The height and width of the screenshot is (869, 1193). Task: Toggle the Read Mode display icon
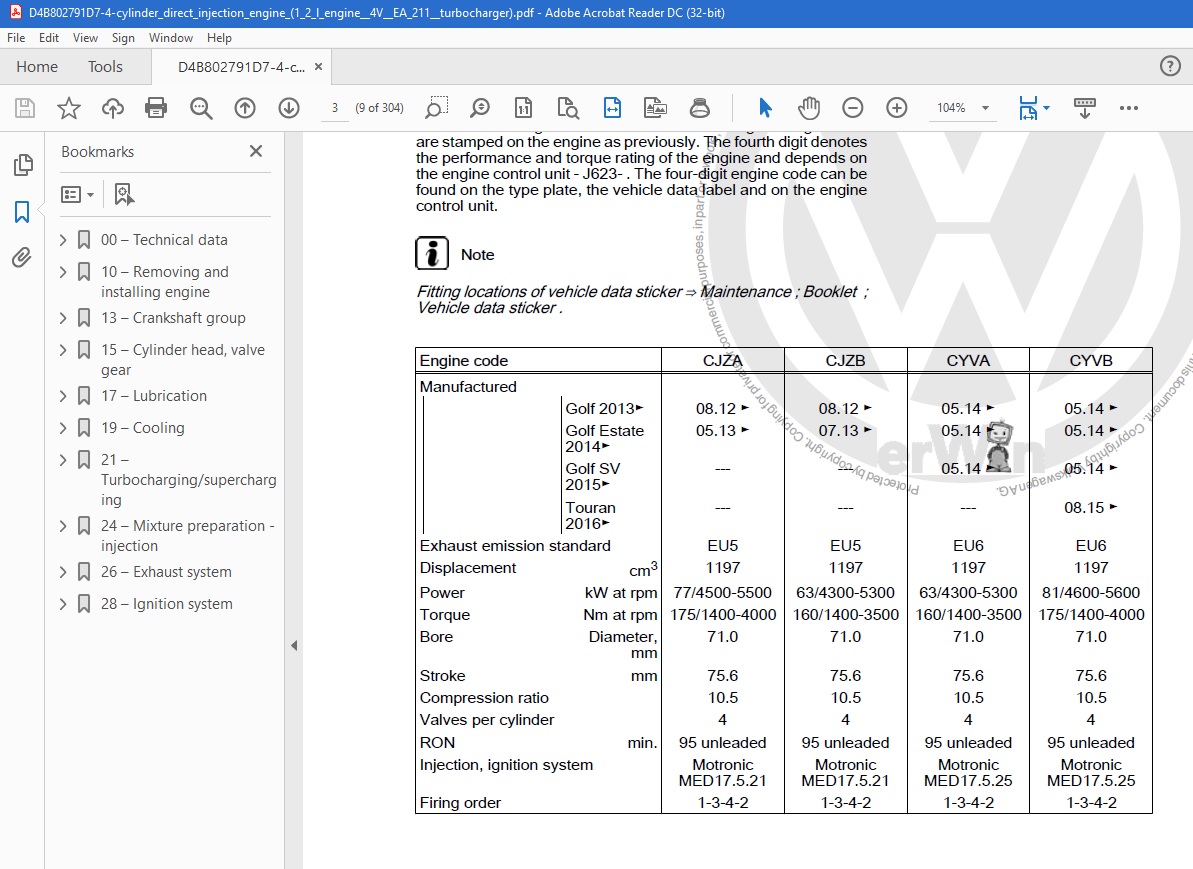[1084, 107]
